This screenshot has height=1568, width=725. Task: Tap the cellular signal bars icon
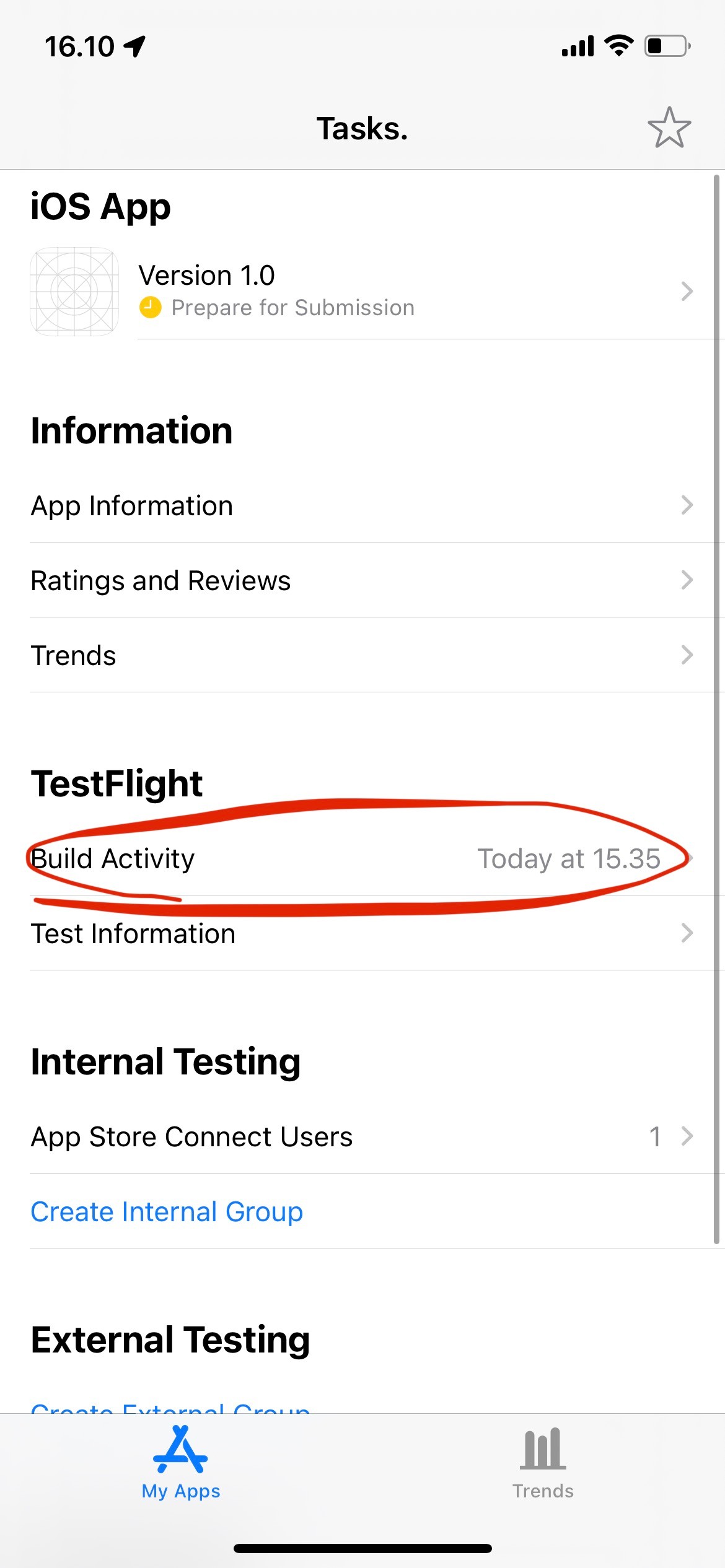point(578,46)
